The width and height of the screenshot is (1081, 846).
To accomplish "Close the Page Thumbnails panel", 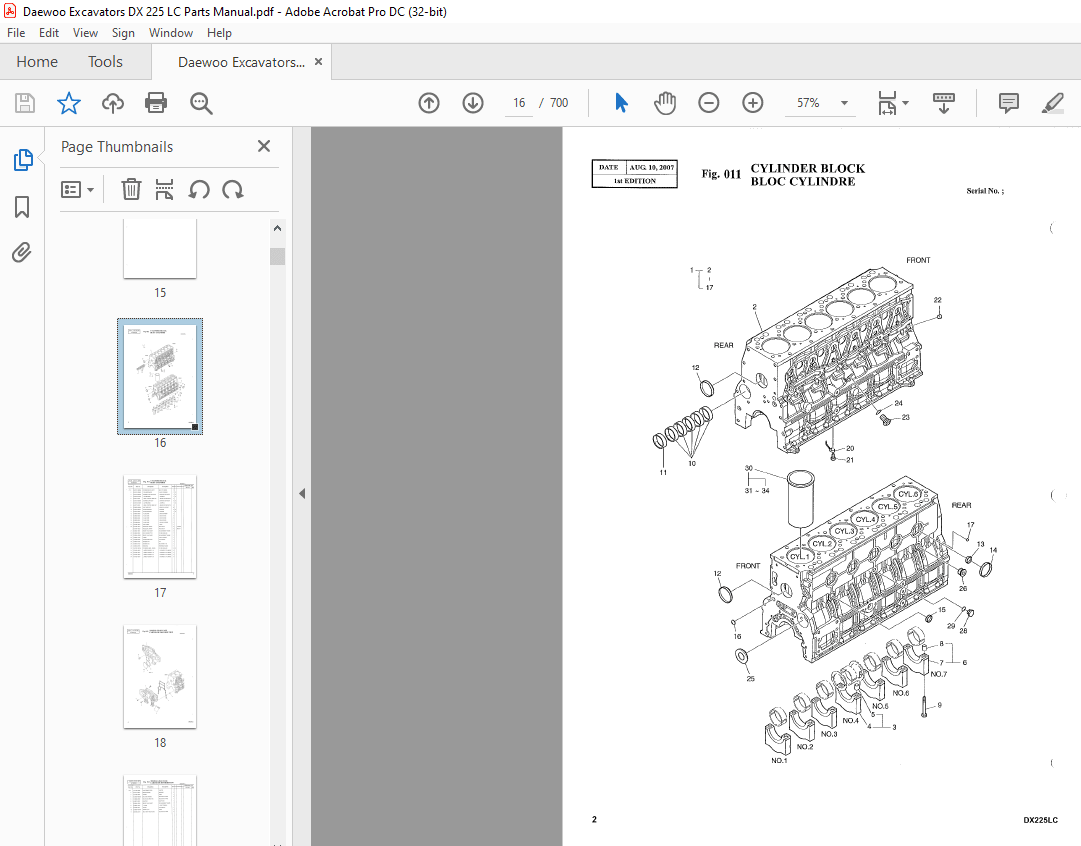I will [263, 146].
